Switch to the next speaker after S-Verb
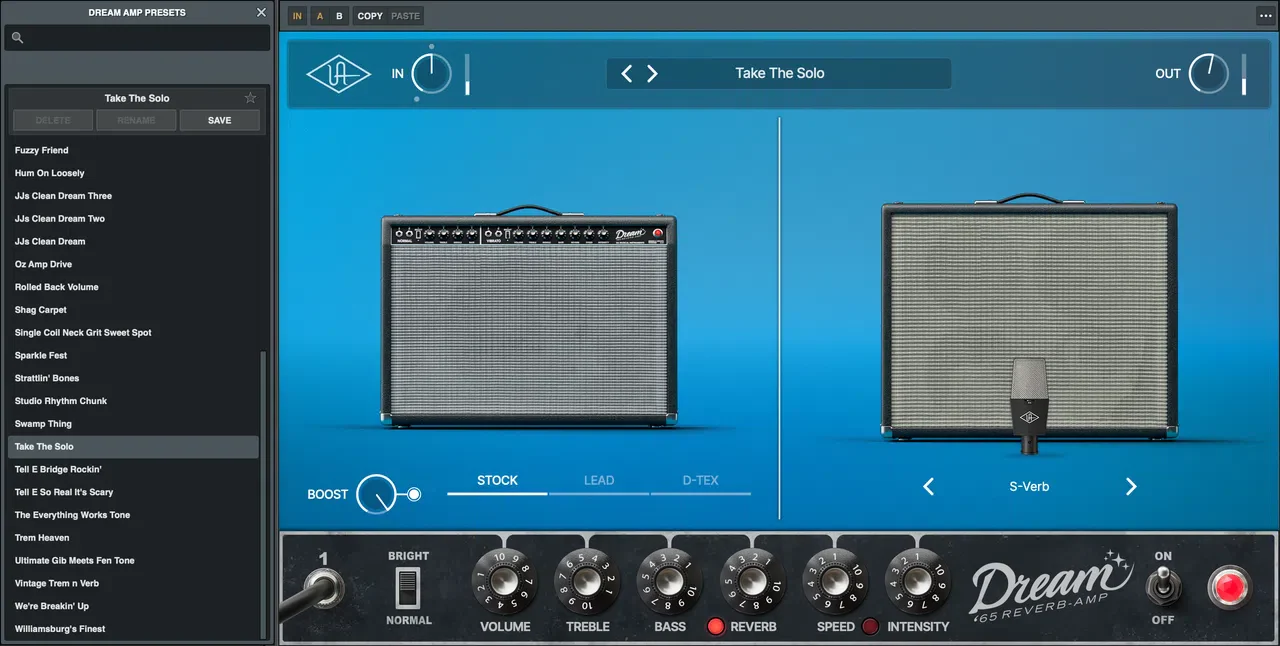 [x=1131, y=487]
